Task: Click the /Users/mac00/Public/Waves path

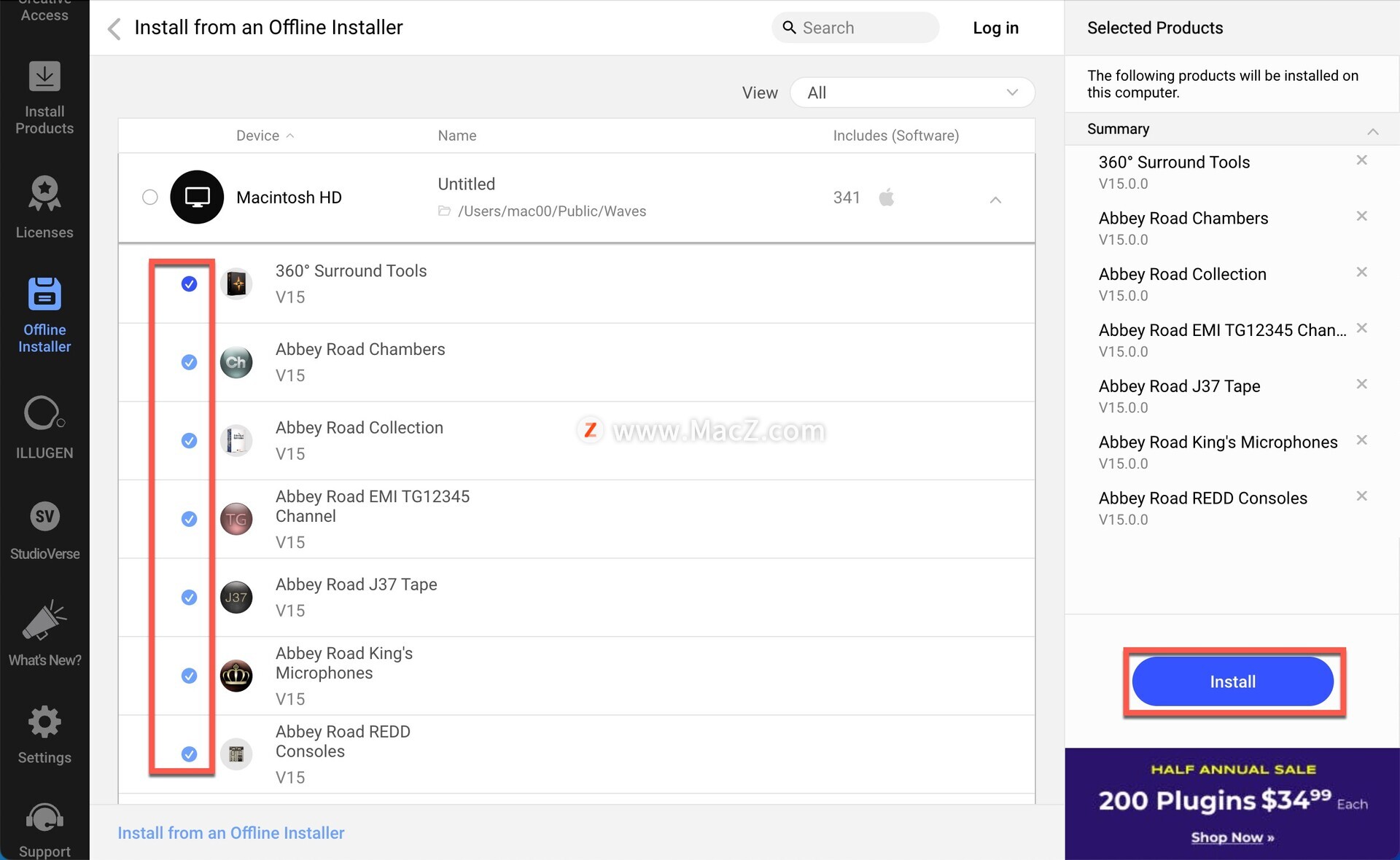Action: coord(552,211)
